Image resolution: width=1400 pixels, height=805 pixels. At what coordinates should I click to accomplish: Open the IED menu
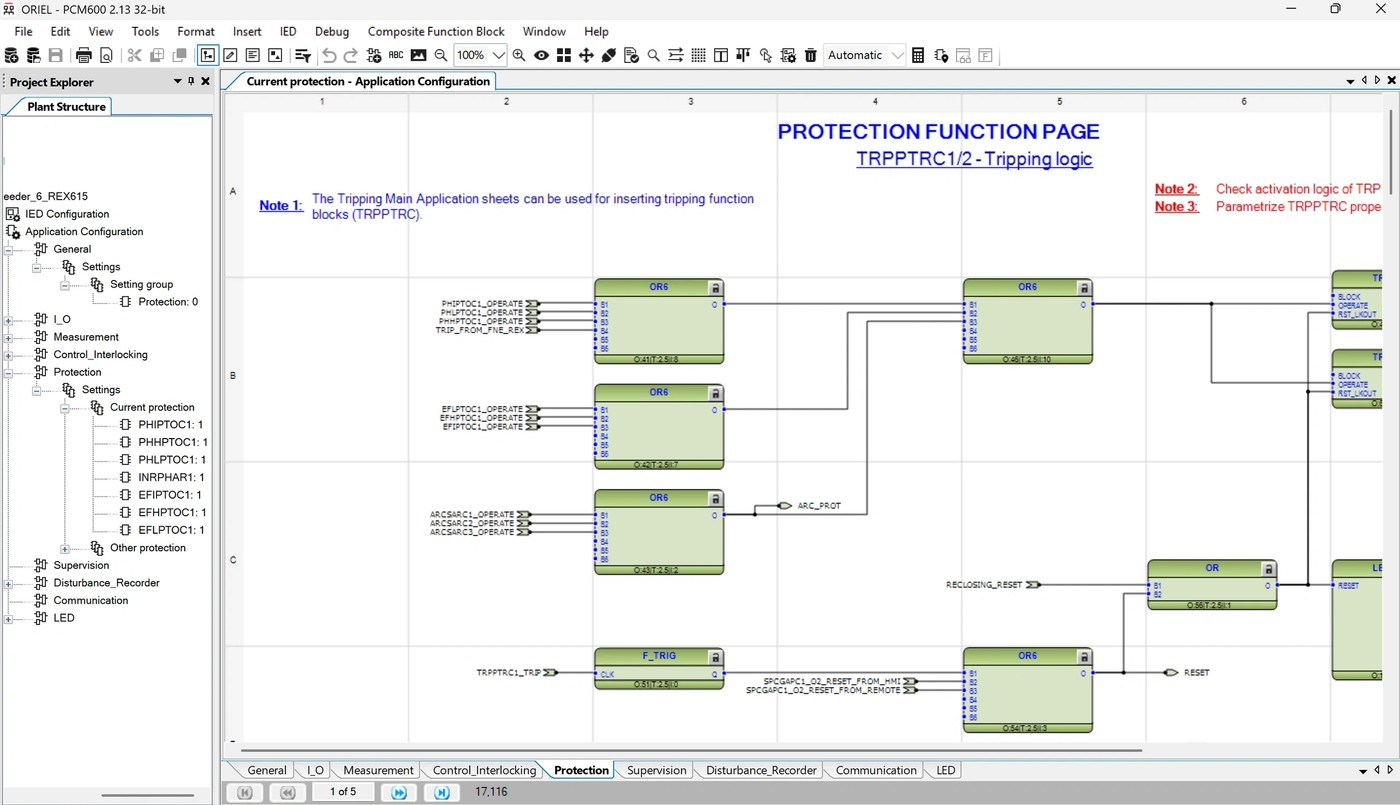pos(288,31)
